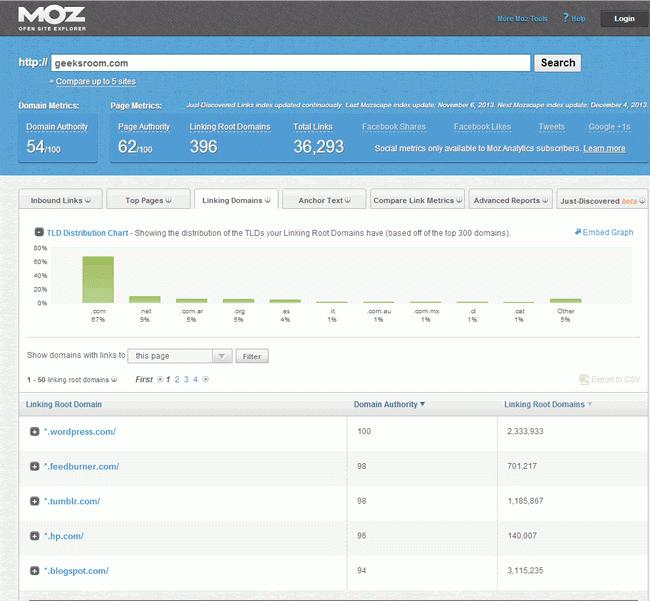This screenshot has width=650, height=601.
Task: Click the Help link text
Action: pos(578,19)
